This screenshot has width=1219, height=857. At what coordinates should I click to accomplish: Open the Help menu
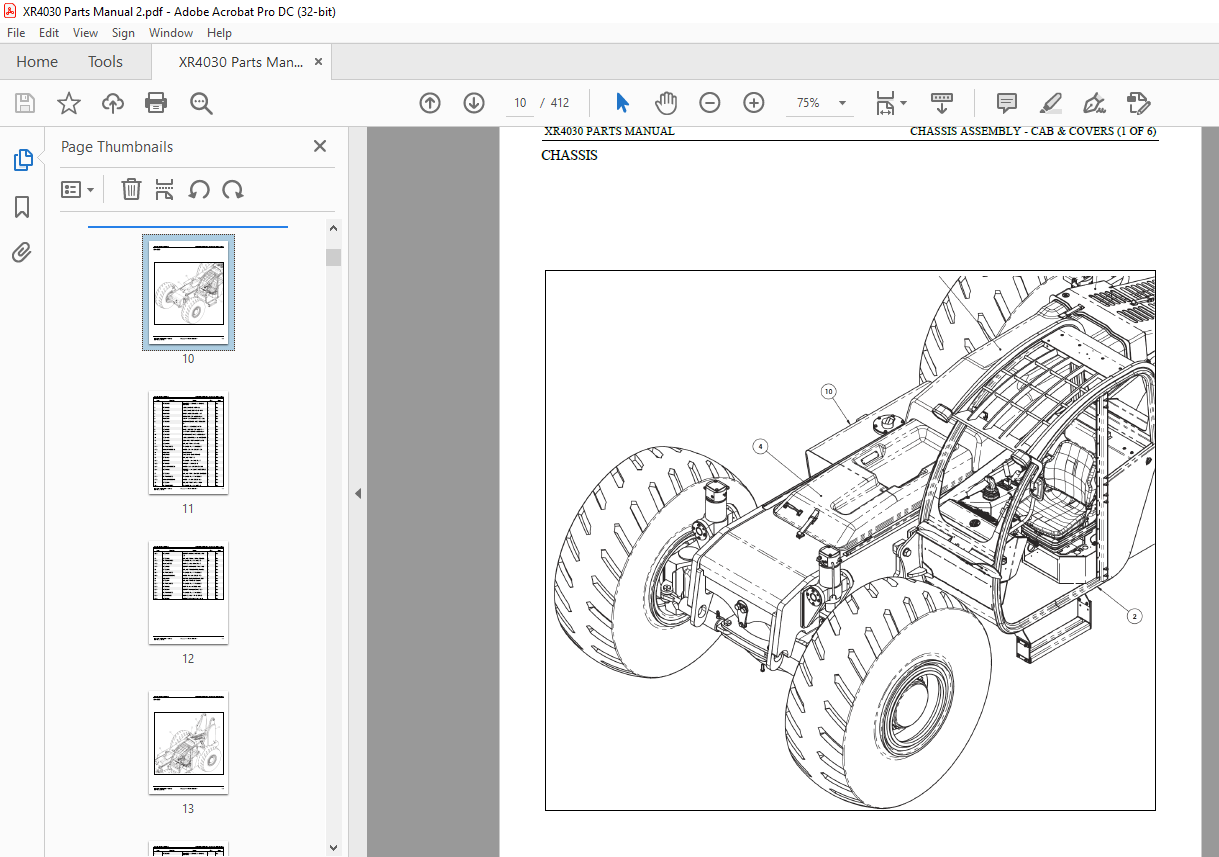219,33
